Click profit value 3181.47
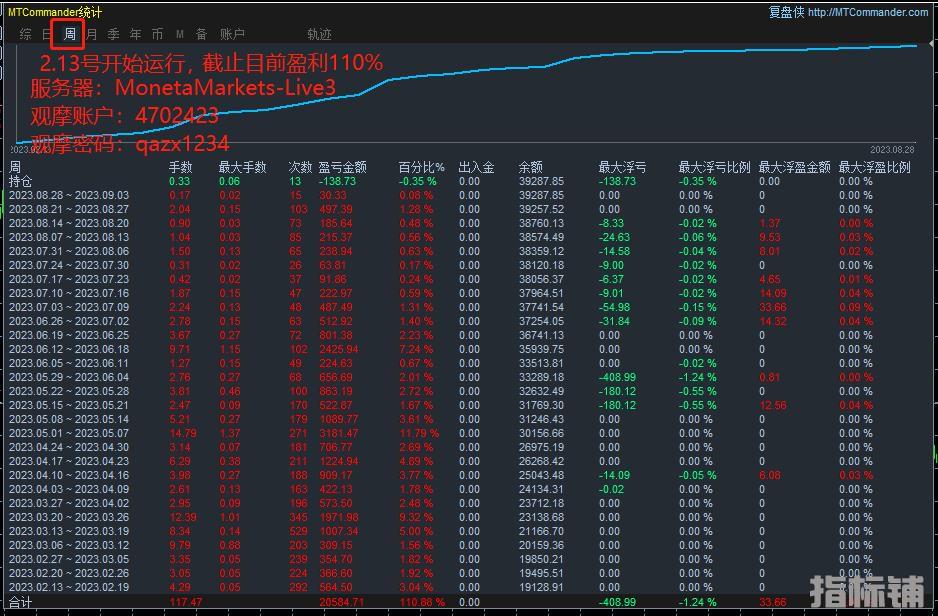 pos(339,433)
